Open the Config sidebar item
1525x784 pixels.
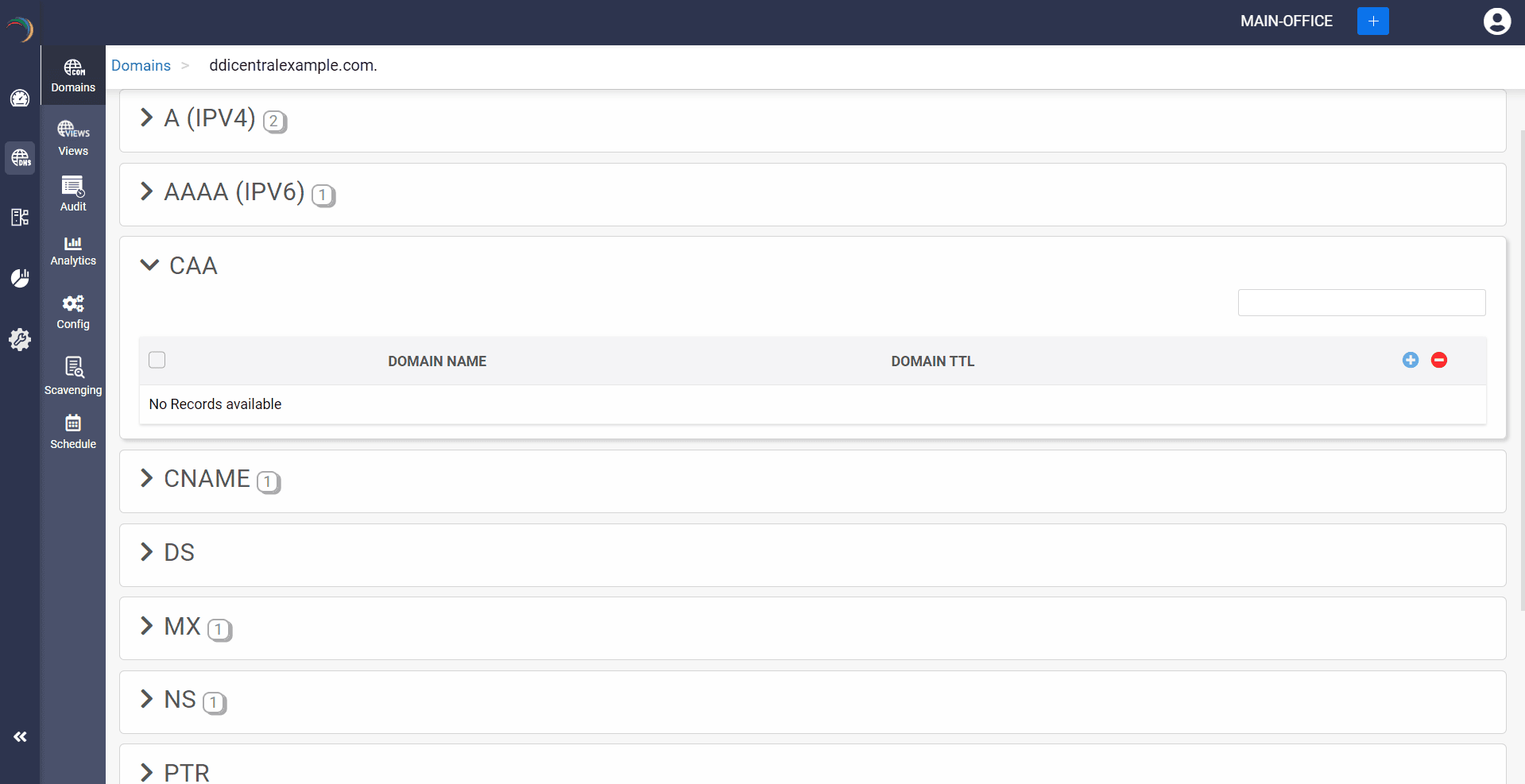click(x=73, y=312)
